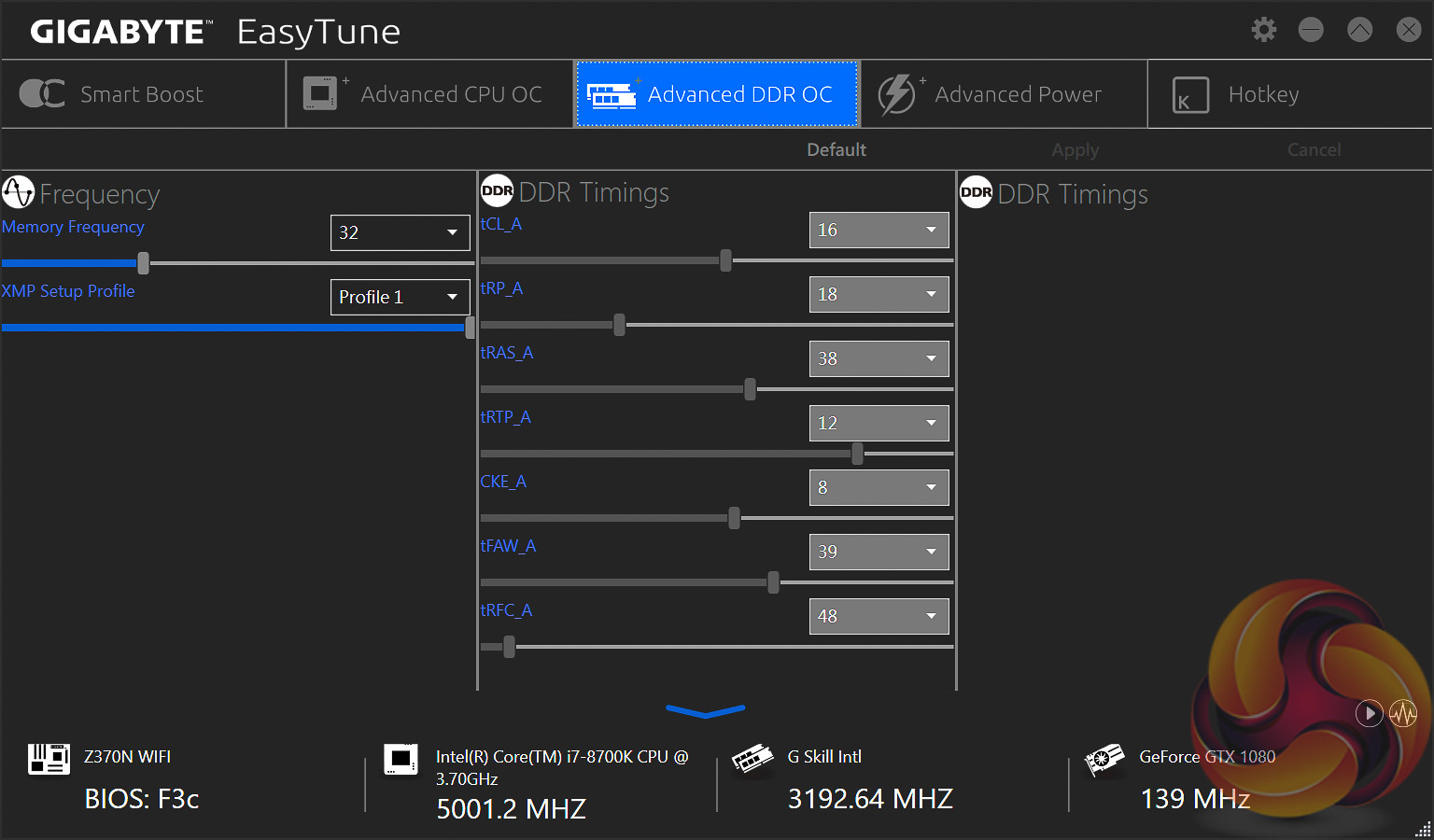This screenshot has height=840, width=1434.
Task: Open the Hotkey tab
Action: tap(1290, 94)
